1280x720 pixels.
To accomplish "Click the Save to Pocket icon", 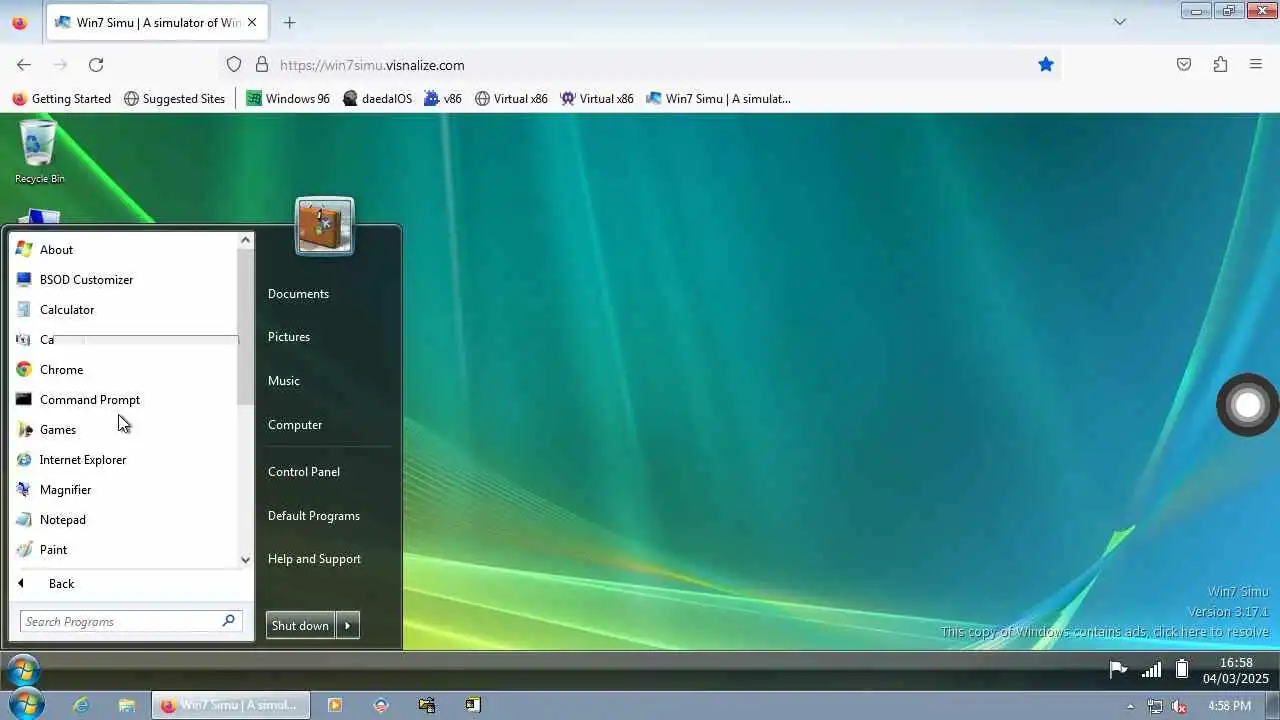I will 1184,64.
